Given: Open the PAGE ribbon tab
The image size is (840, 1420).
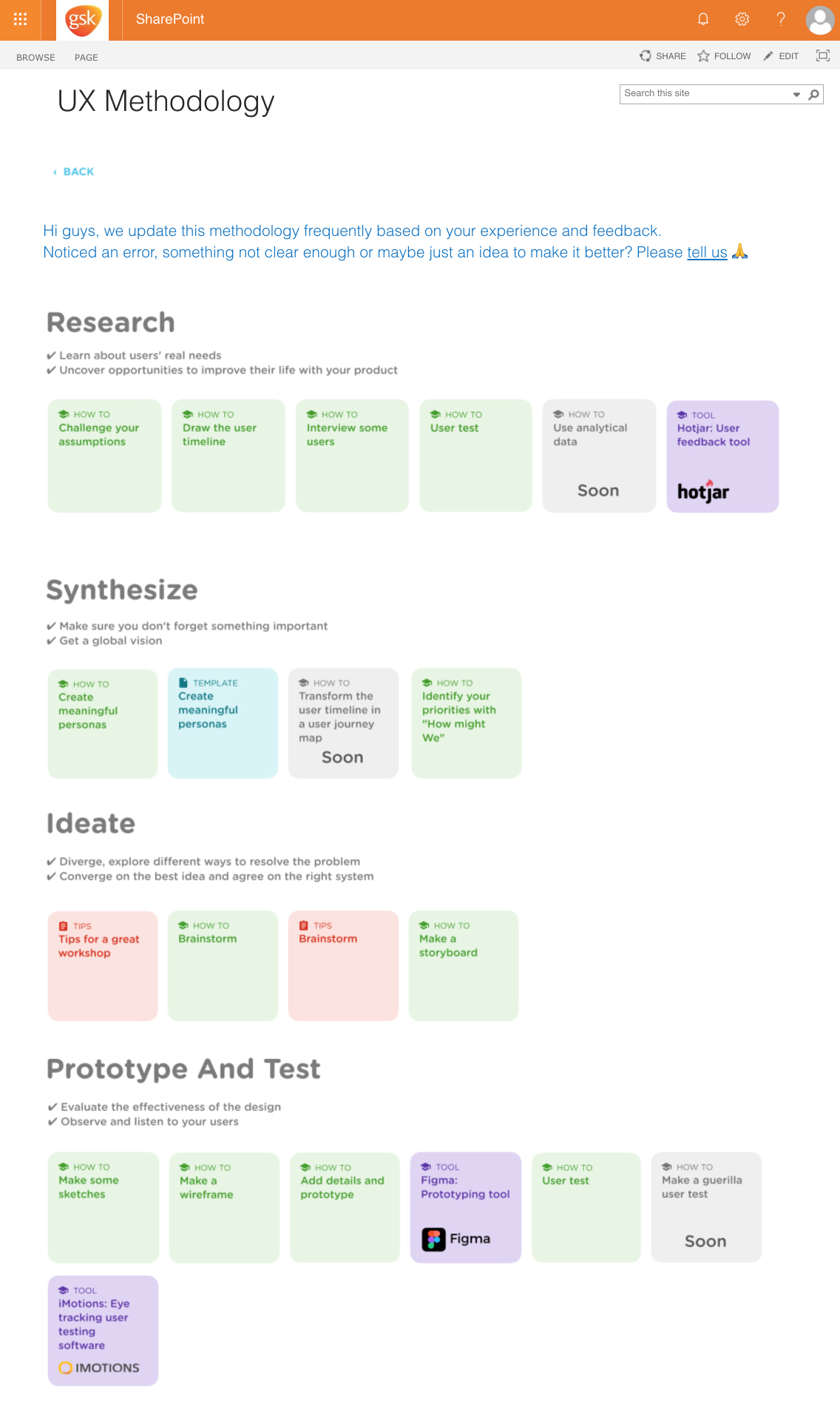Looking at the screenshot, I should [x=86, y=58].
